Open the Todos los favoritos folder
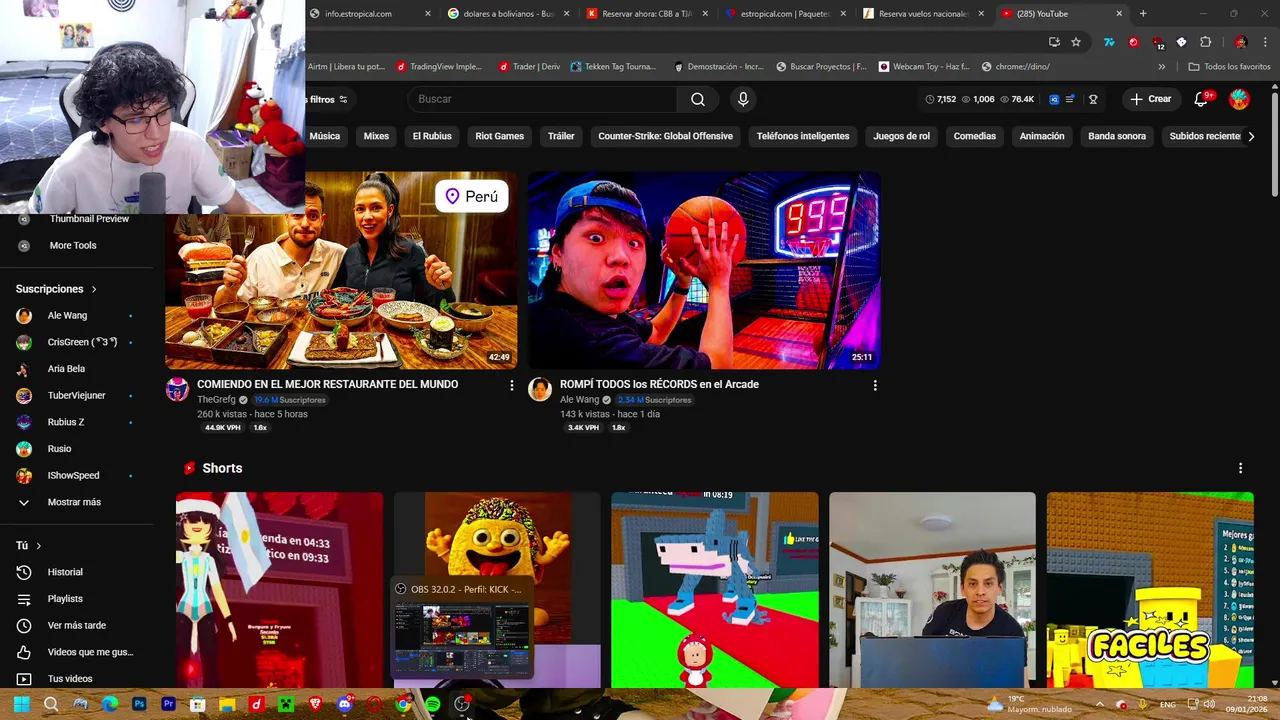The height and width of the screenshot is (720, 1280). (1229, 67)
